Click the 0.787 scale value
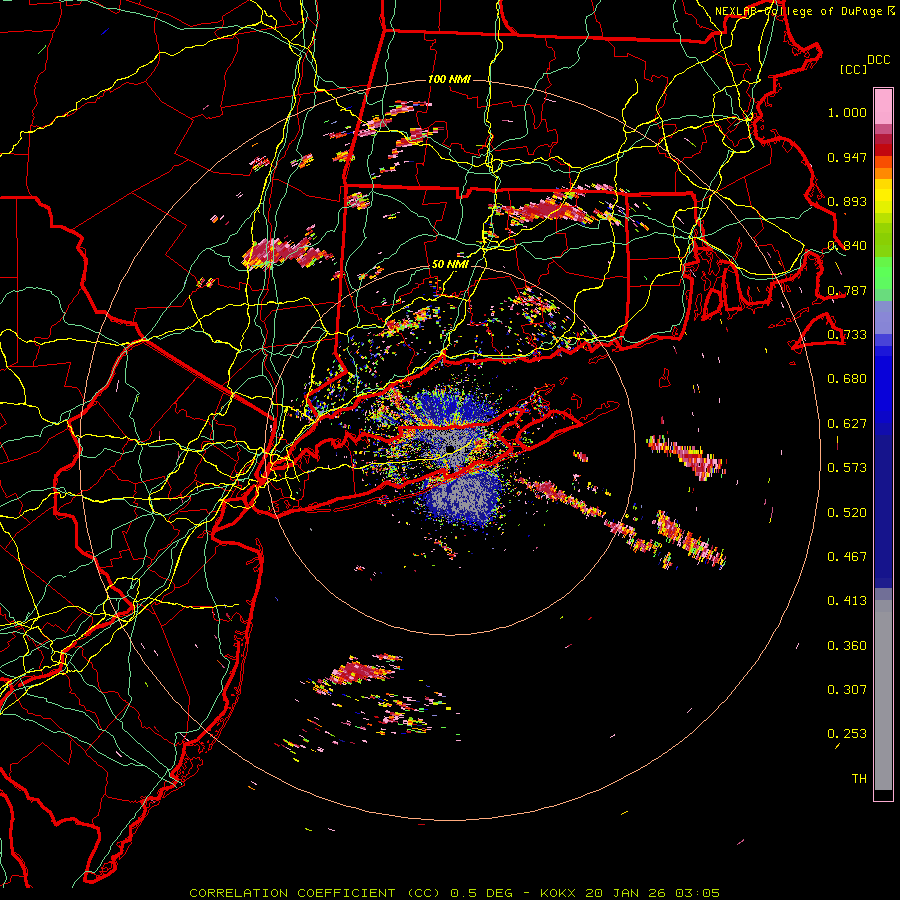The width and height of the screenshot is (900, 900). (x=847, y=290)
